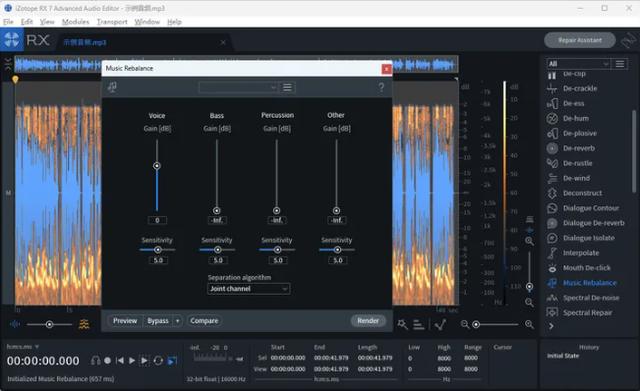The height and width of the screenshot is (391, 640).
Task: Click the horizontal zoom out magnifier
Action: [x=464, y=324]
